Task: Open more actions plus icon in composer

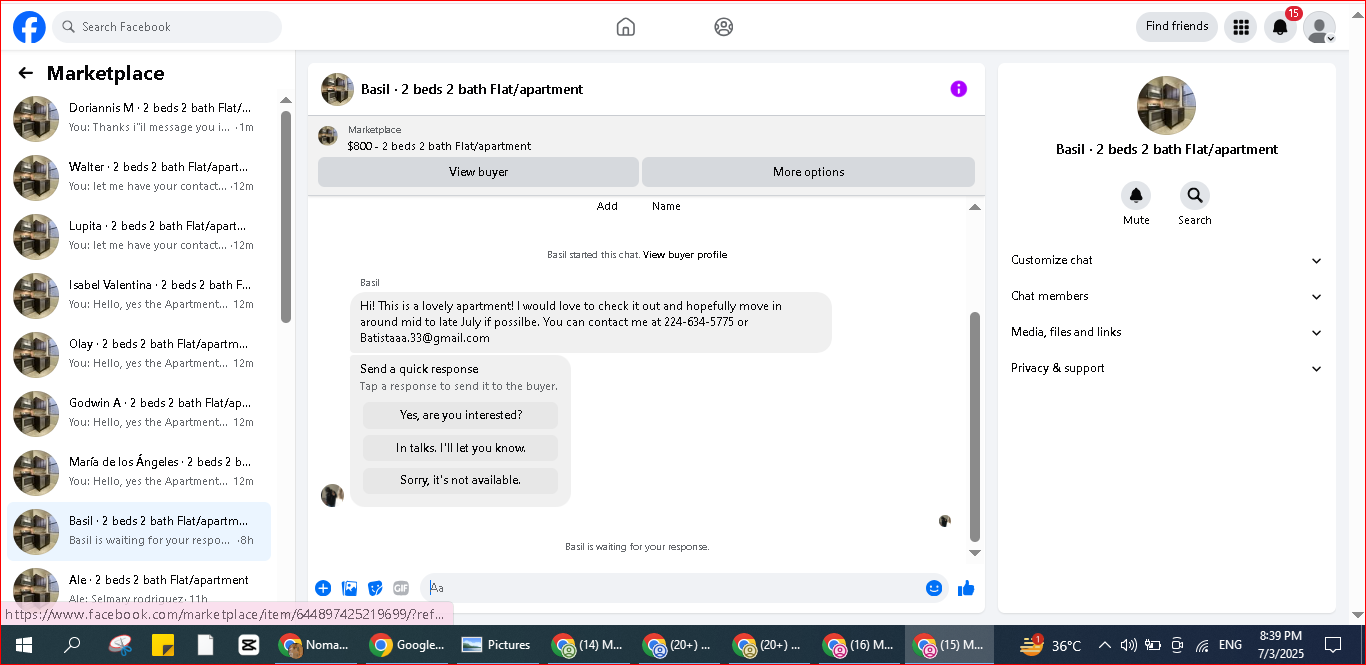Action: click(x=323, y=588)
